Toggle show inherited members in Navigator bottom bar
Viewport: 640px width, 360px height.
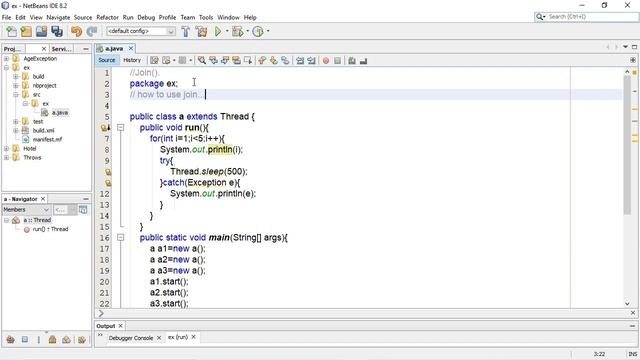11,340
